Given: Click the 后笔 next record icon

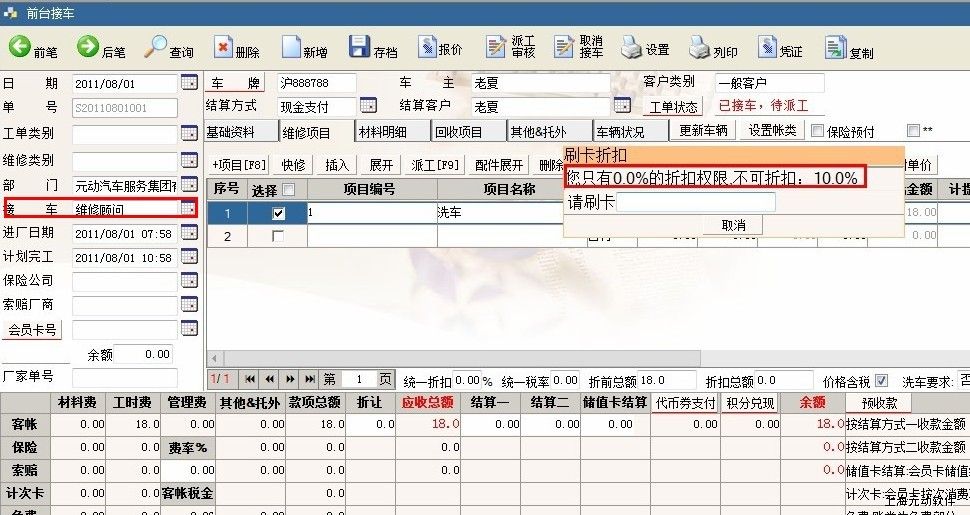Looking at the screenshot, I should coord(88,47).
